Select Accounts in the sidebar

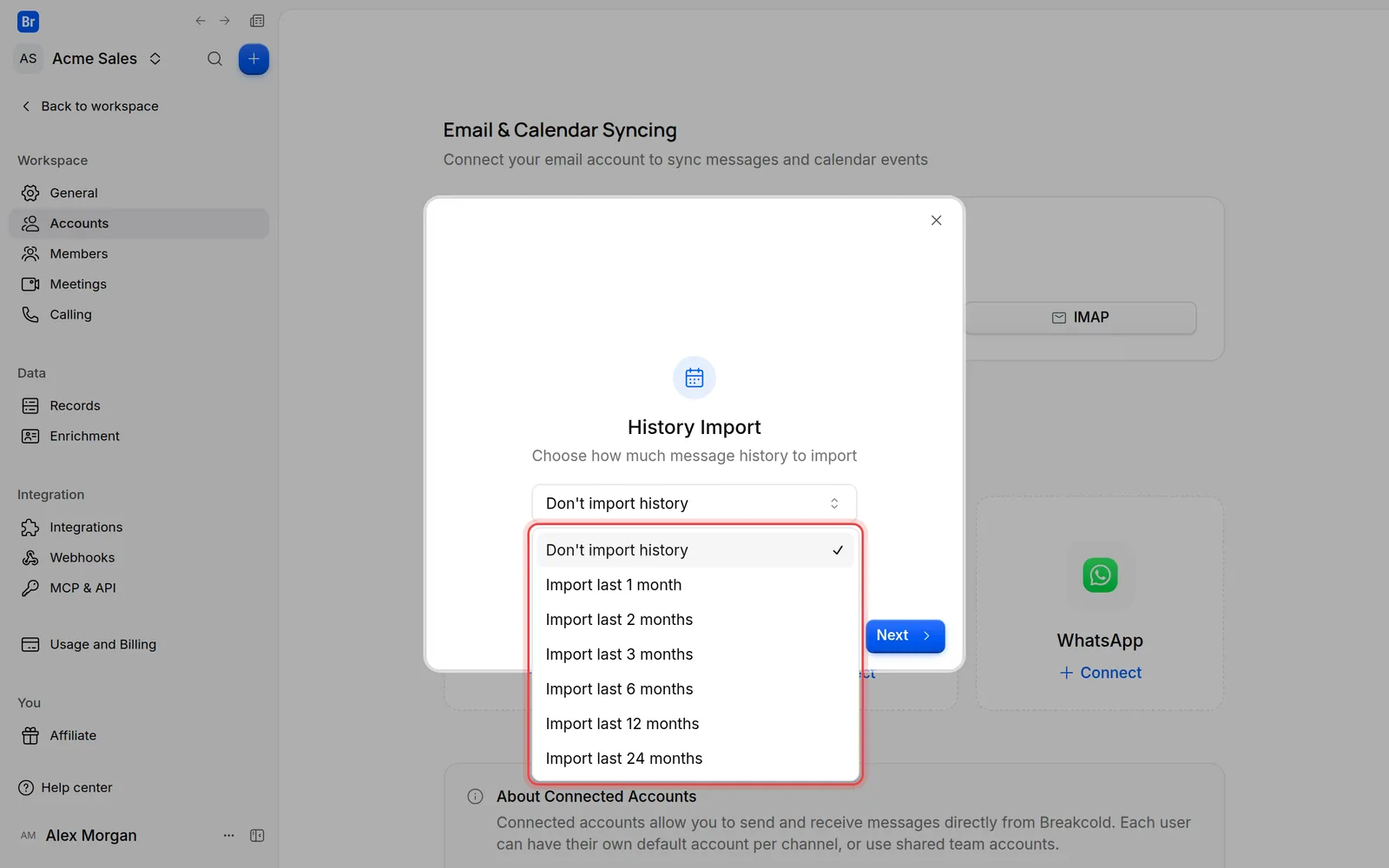(x=139, y=223)
